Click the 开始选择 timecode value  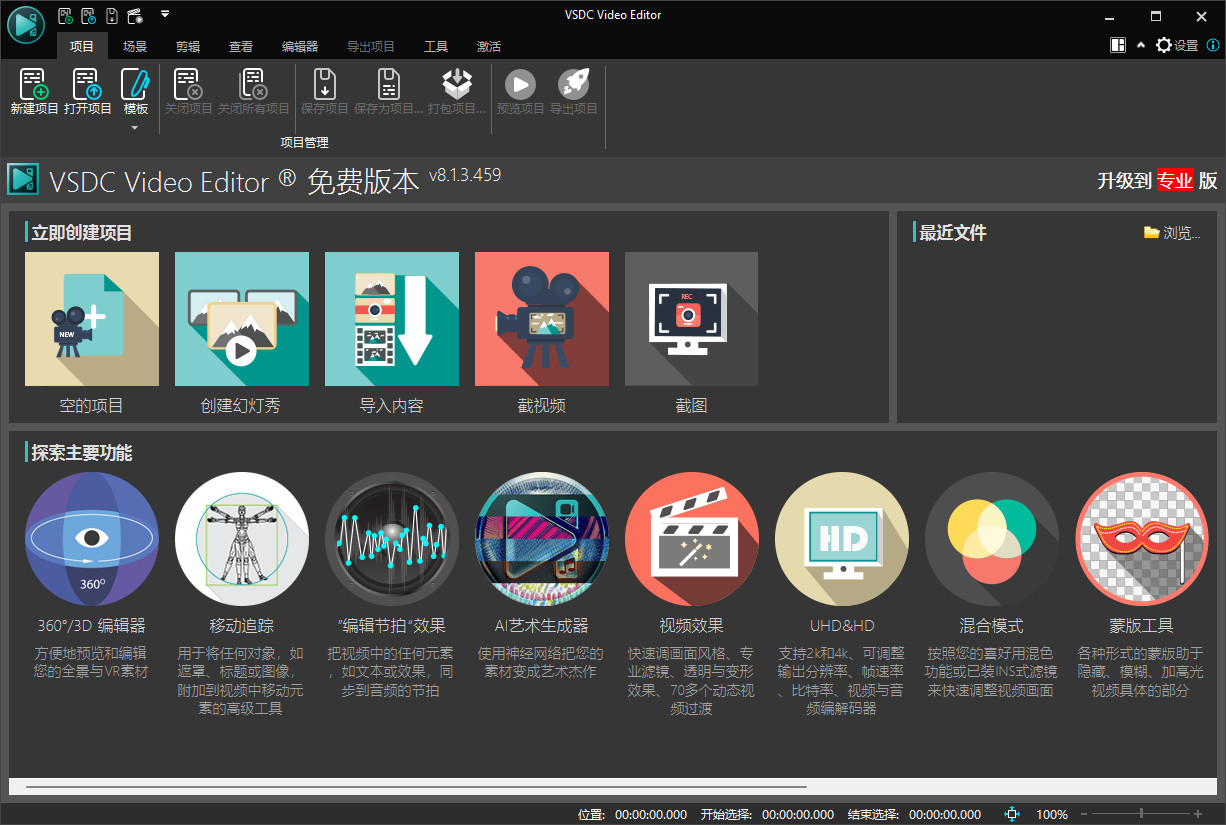tap(798, 815)
